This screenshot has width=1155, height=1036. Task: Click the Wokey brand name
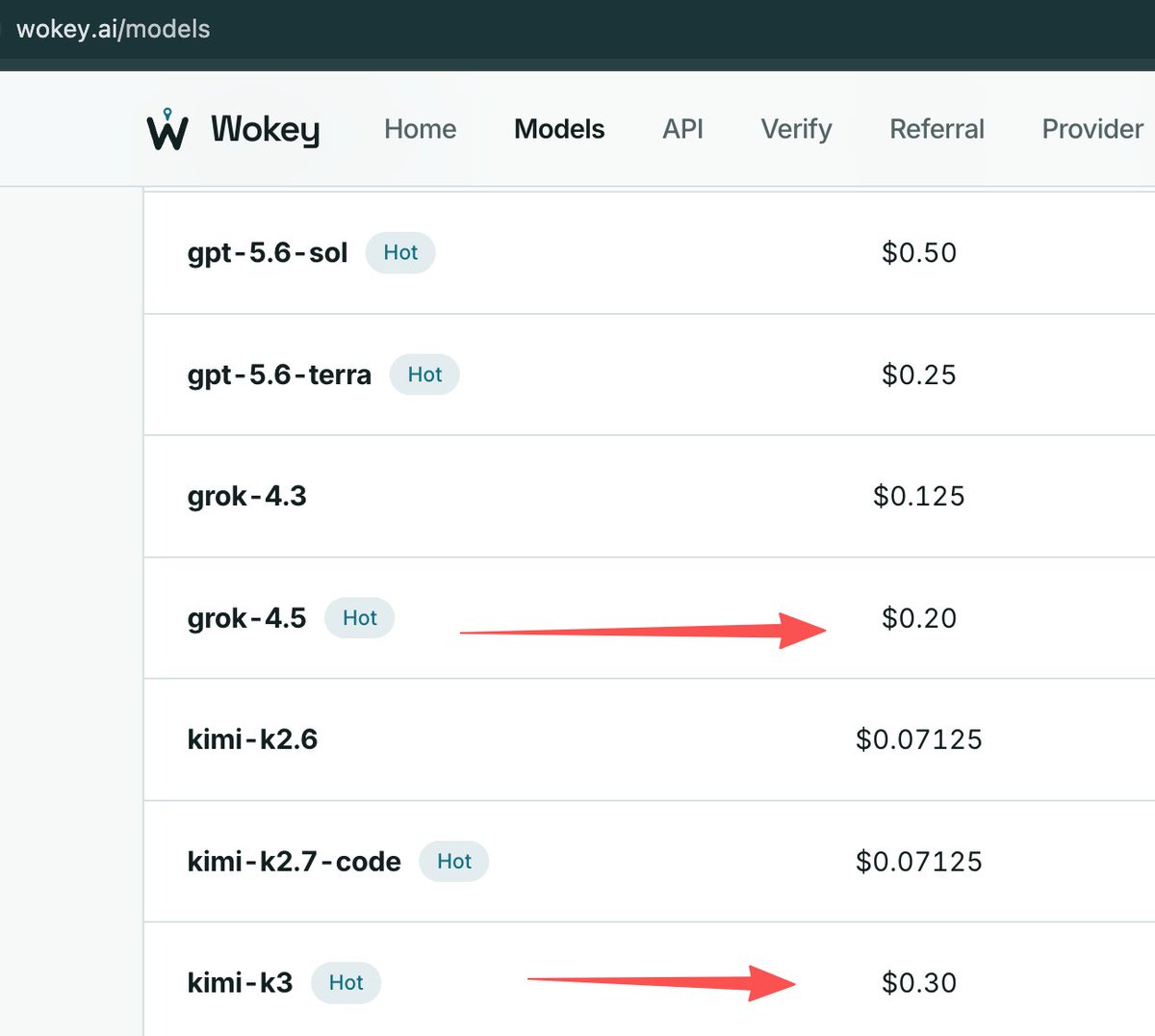point(266,129)
